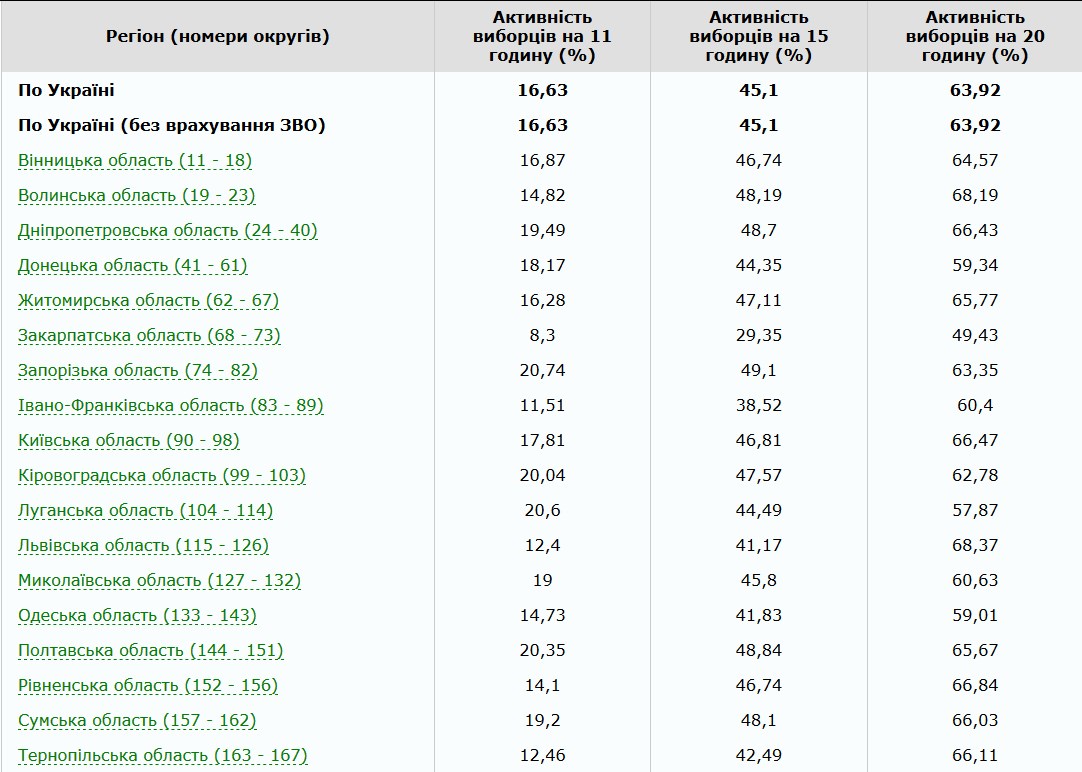Open Сумська область (157 - 162) link

coord(137,720)
